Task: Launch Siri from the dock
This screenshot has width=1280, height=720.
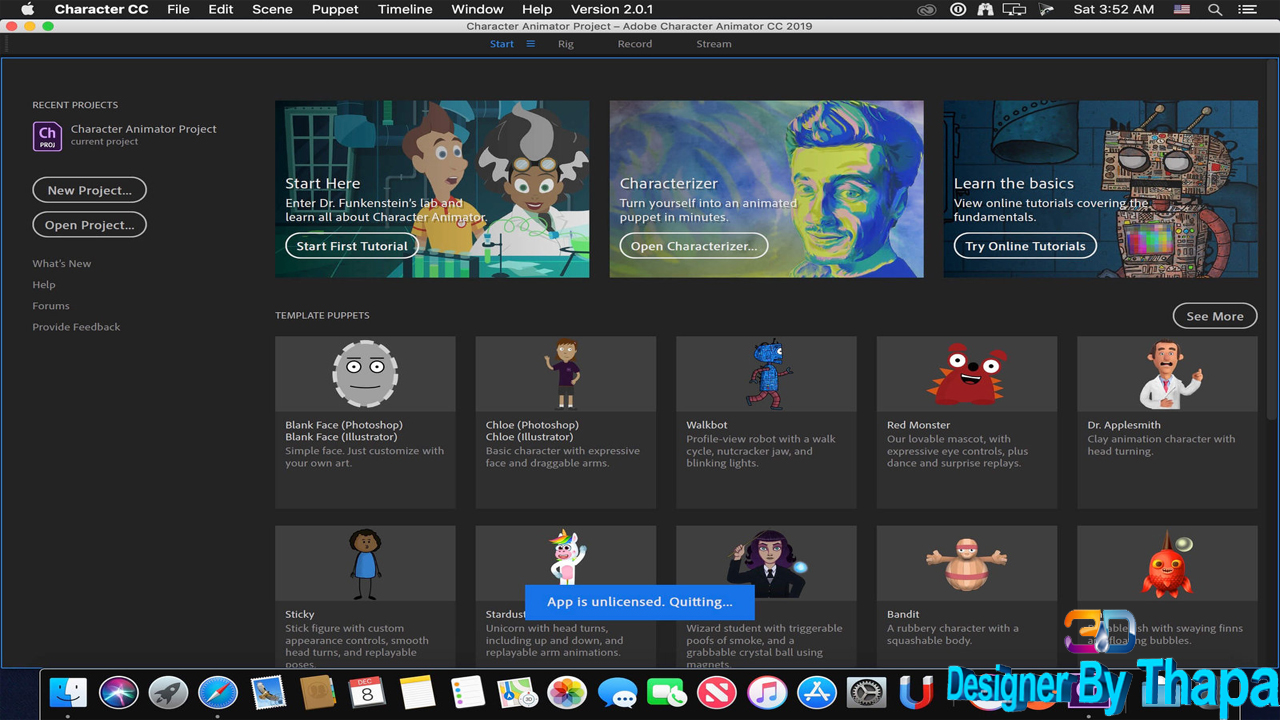Action: 118,692
